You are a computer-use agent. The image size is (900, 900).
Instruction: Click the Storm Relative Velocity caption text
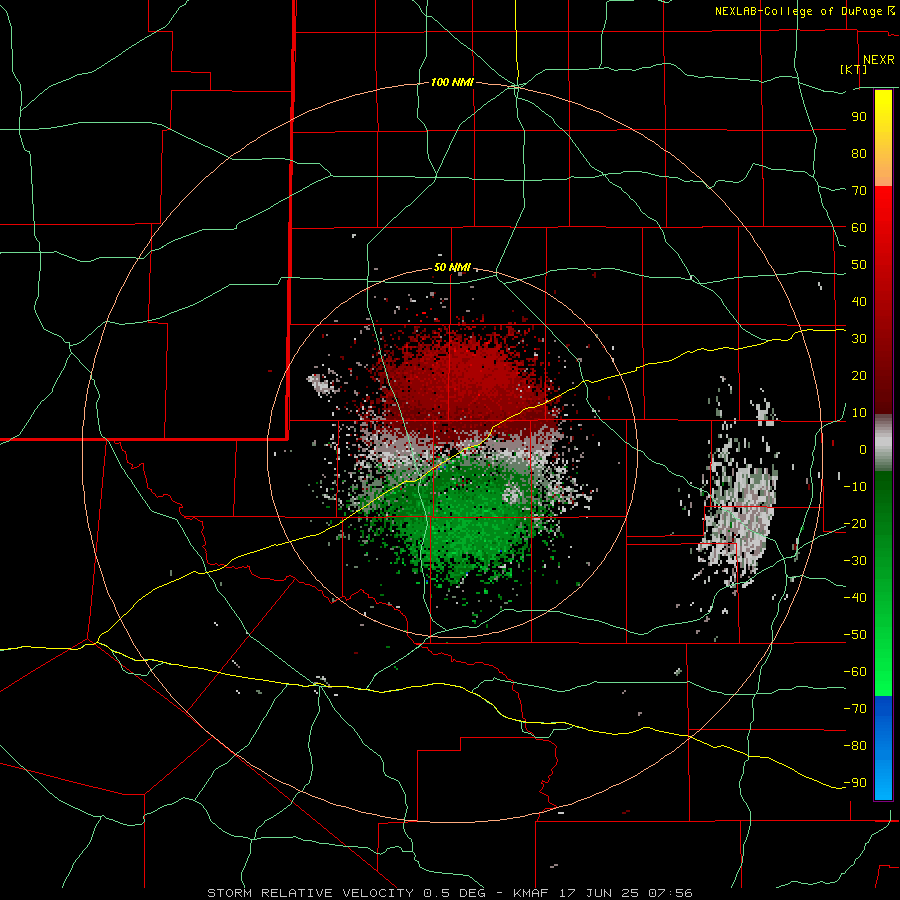tap(449, 893)
